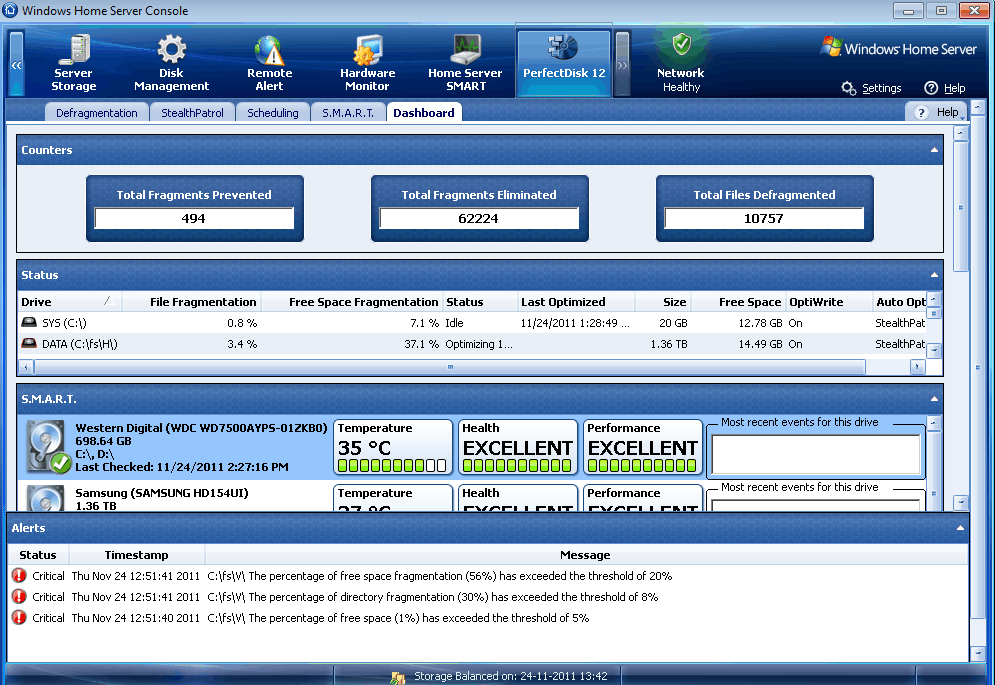Click the Size column header

662,302
